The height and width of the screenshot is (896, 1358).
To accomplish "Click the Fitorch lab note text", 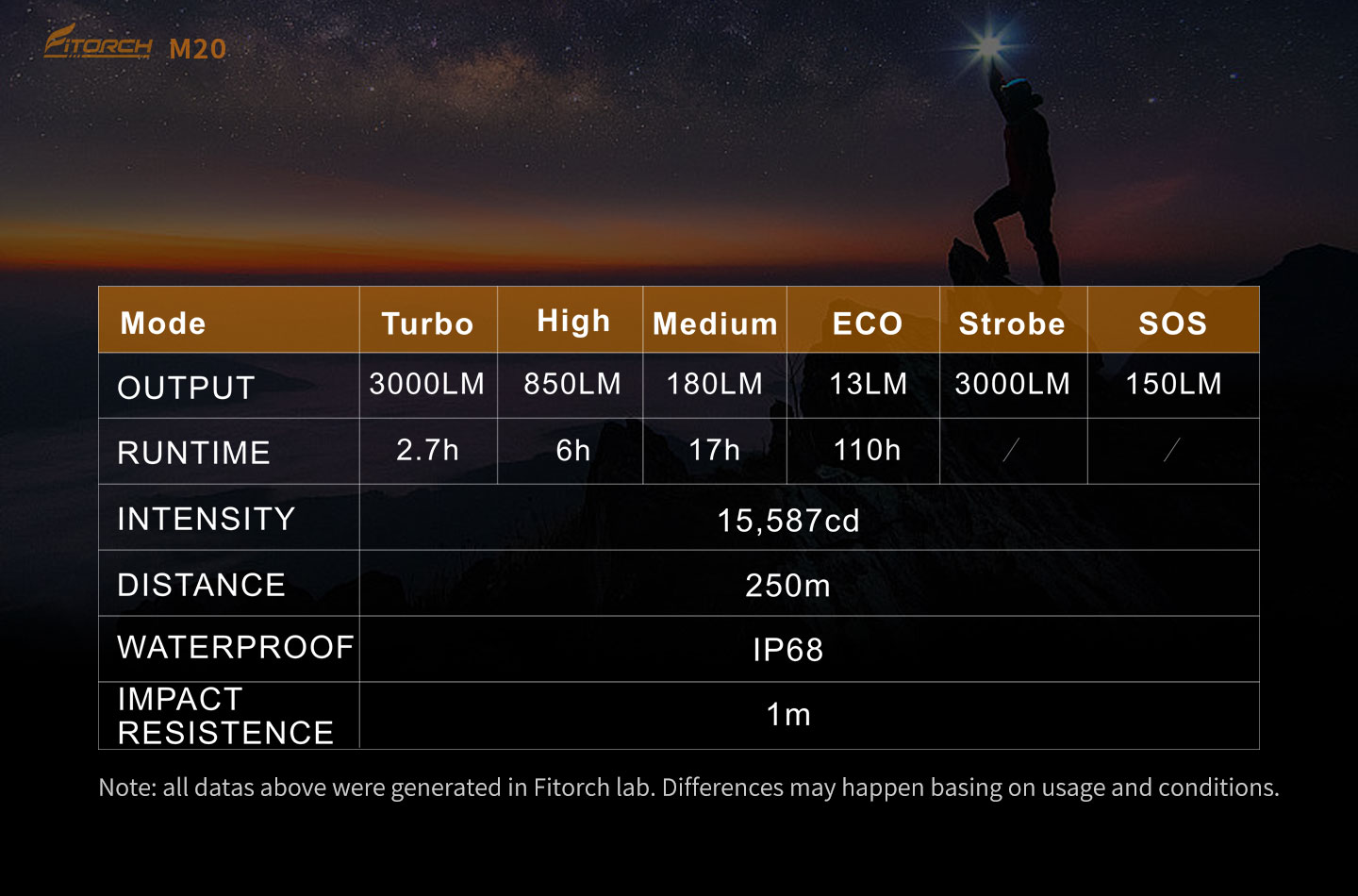I will coord(688,788).
